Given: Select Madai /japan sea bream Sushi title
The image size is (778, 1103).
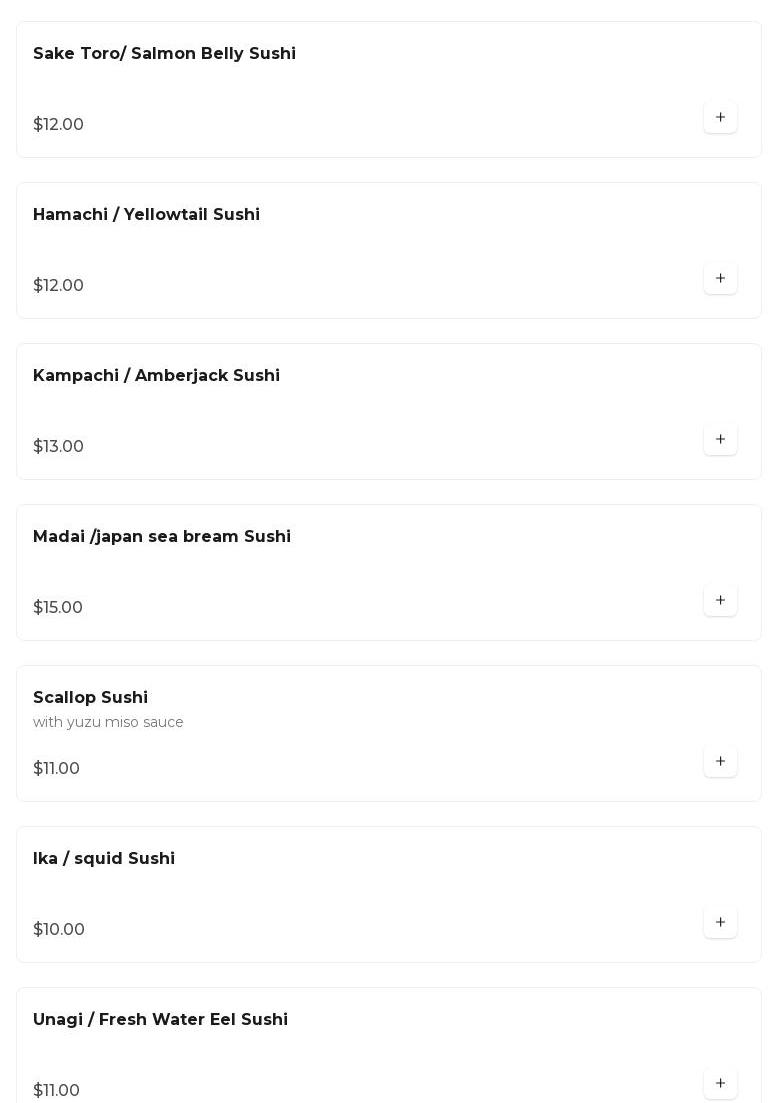Looking at the screenshot, I should (x=162, y=537).
